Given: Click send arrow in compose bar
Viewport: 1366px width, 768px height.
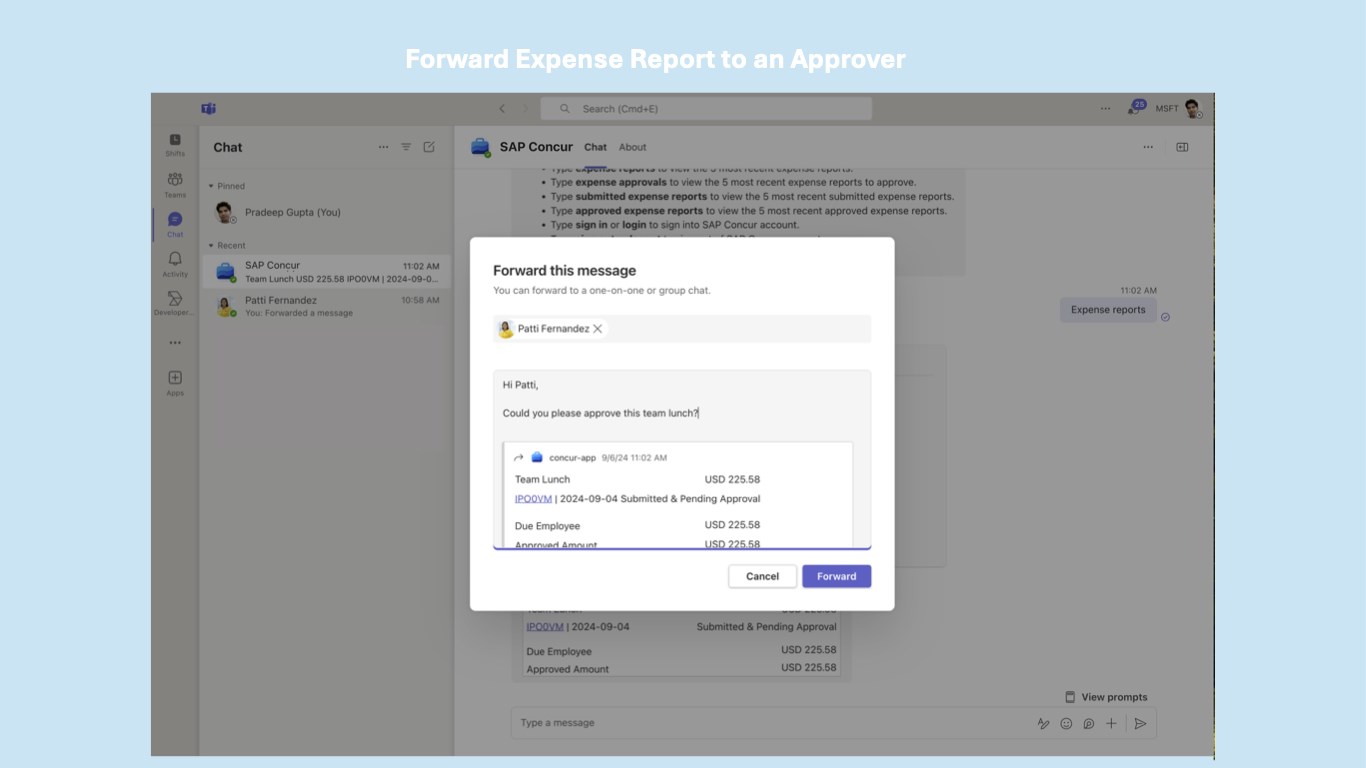Looking at the screenshot, I should (1140, 723).
